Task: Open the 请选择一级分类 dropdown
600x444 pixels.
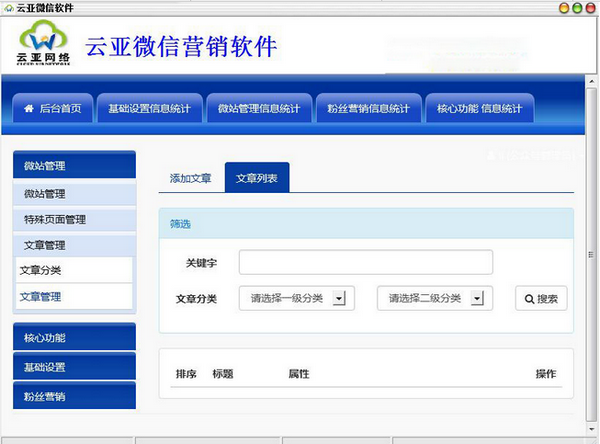Action: tap(297, 298)
